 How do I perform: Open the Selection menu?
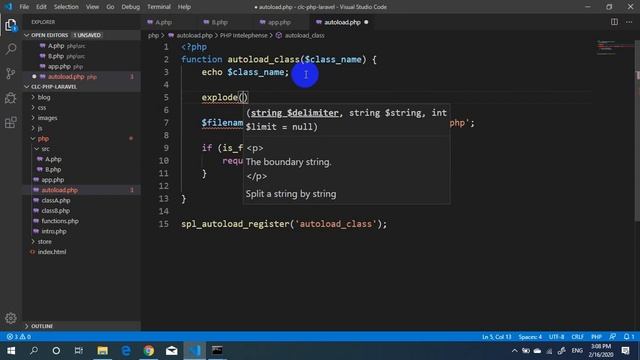[x=66, y=7]
